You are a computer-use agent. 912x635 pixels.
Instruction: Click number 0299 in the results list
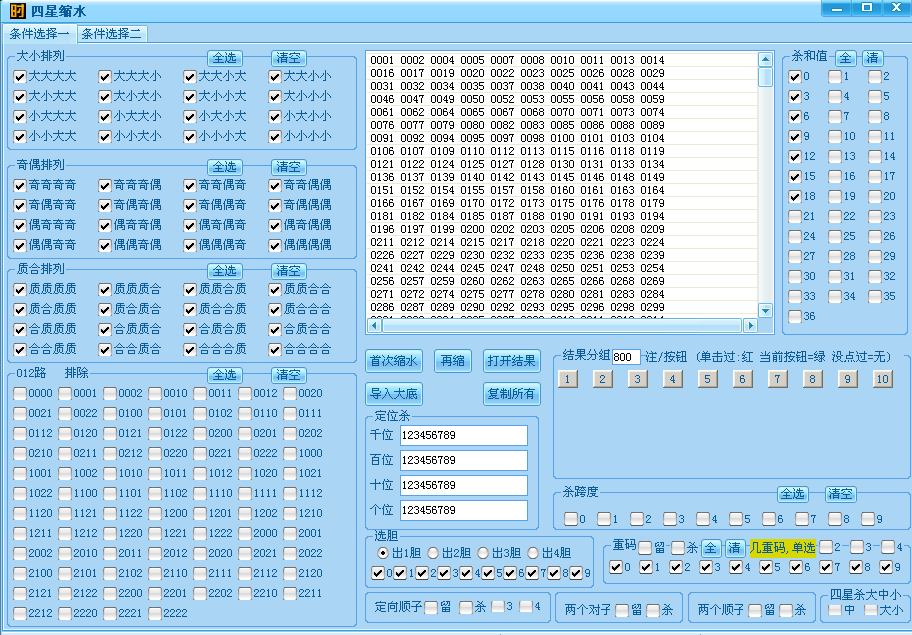652,307
